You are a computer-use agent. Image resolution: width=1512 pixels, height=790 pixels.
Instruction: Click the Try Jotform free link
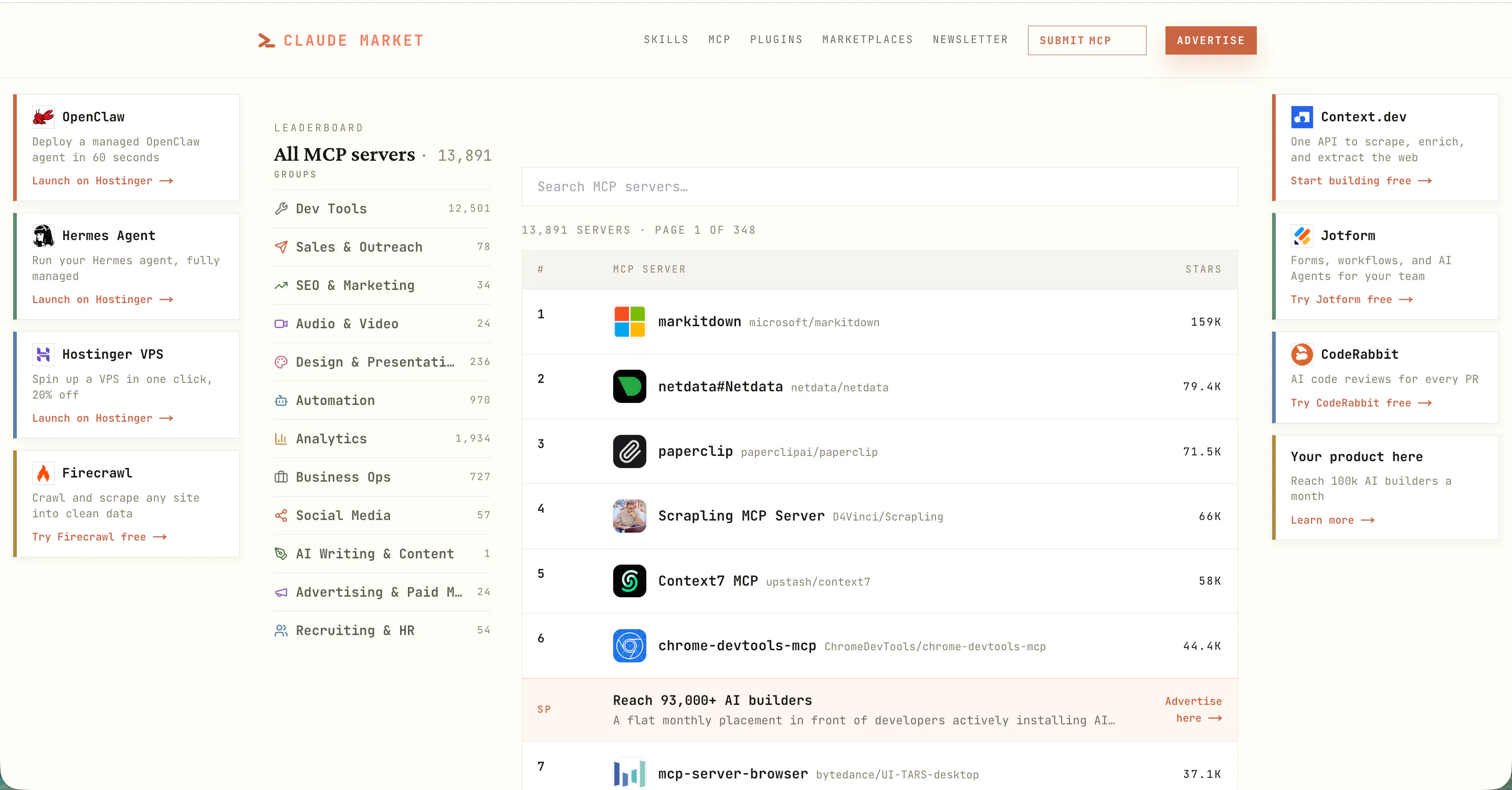[x=1352, y=299]
